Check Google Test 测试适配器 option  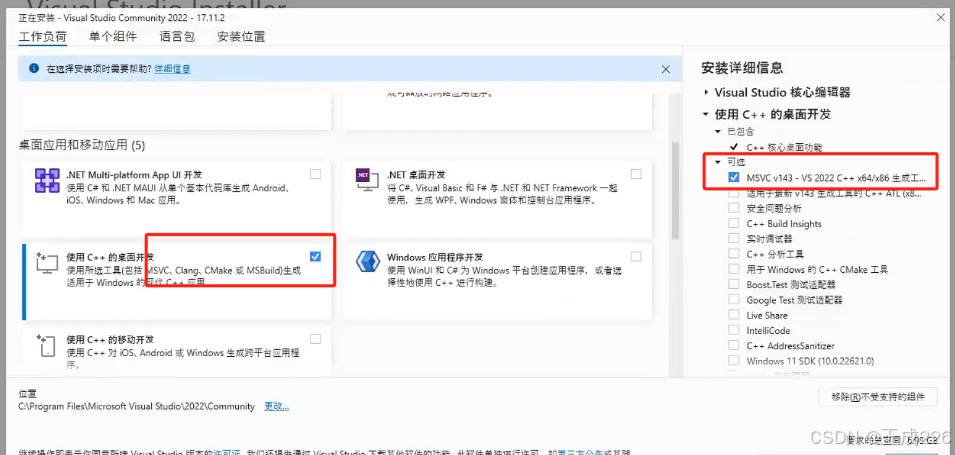(734, 300)
